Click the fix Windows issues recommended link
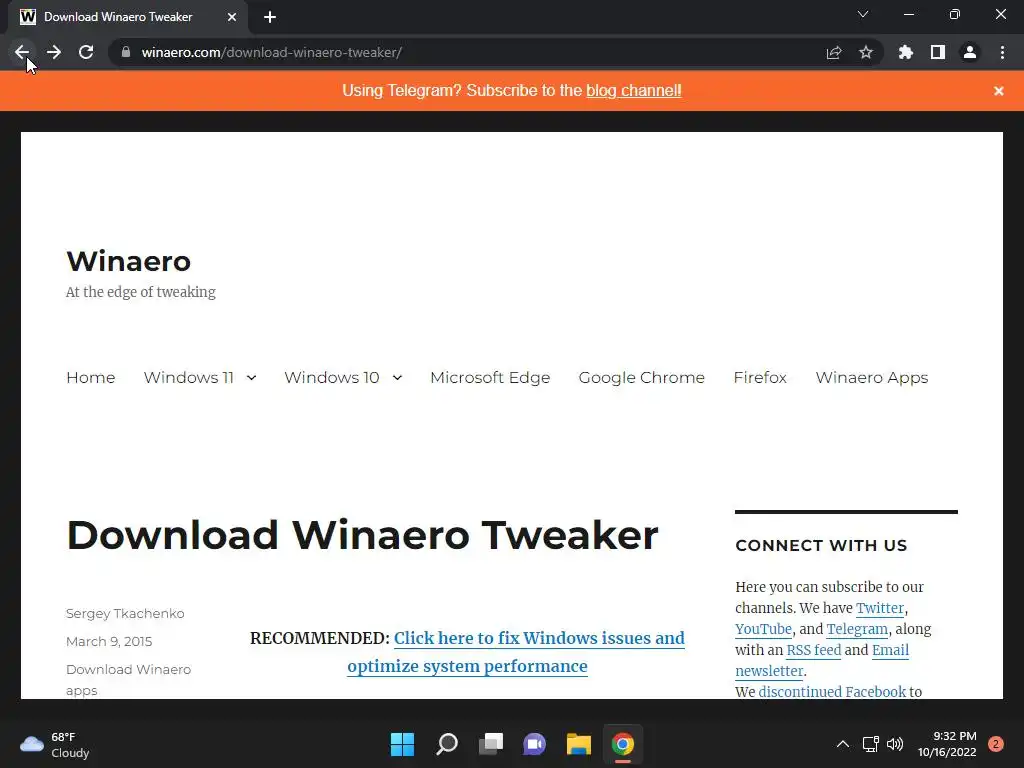This screenshot has width=1024, height=768. [x=516, y=652]
